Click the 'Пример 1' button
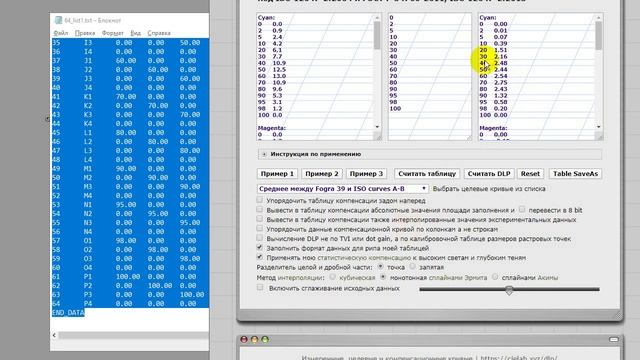640x360 pixels. click(x=277, y=174)
